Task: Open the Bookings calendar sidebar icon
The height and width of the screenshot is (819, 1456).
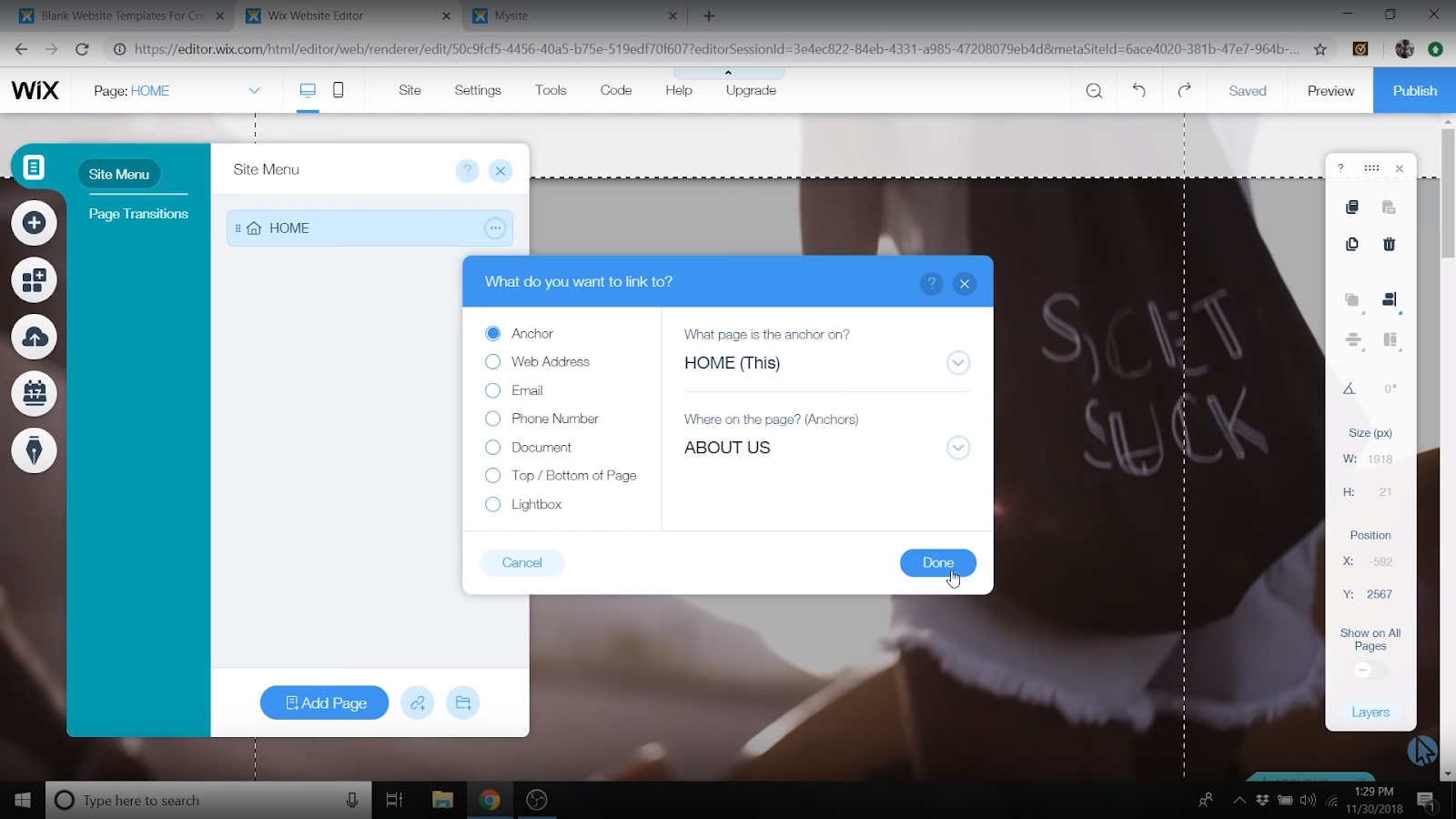Action: click(x=35, y=394)
